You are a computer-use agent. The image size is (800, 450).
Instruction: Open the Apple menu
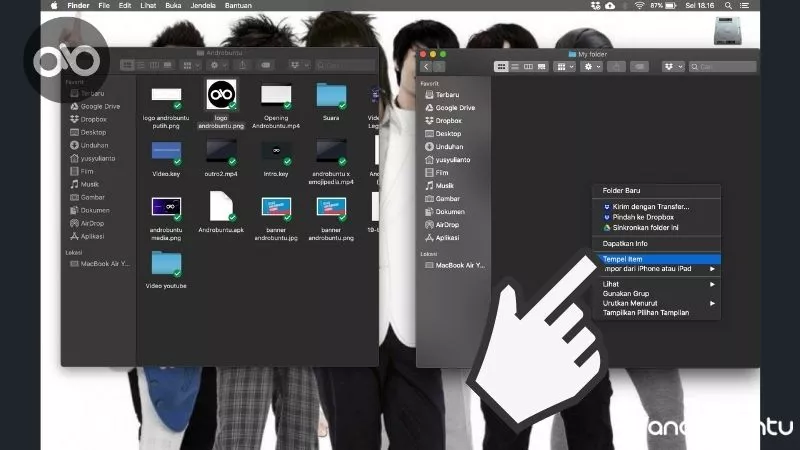tap(54, 6)
